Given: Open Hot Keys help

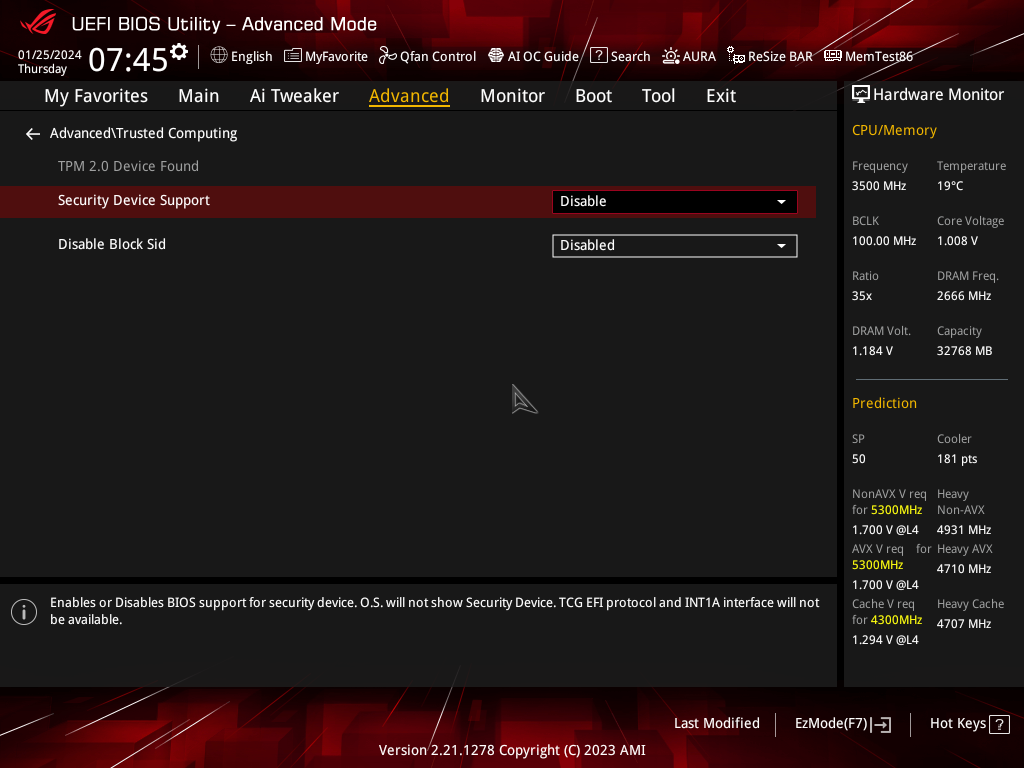Looking at the screenshot, I should (969, 724).
